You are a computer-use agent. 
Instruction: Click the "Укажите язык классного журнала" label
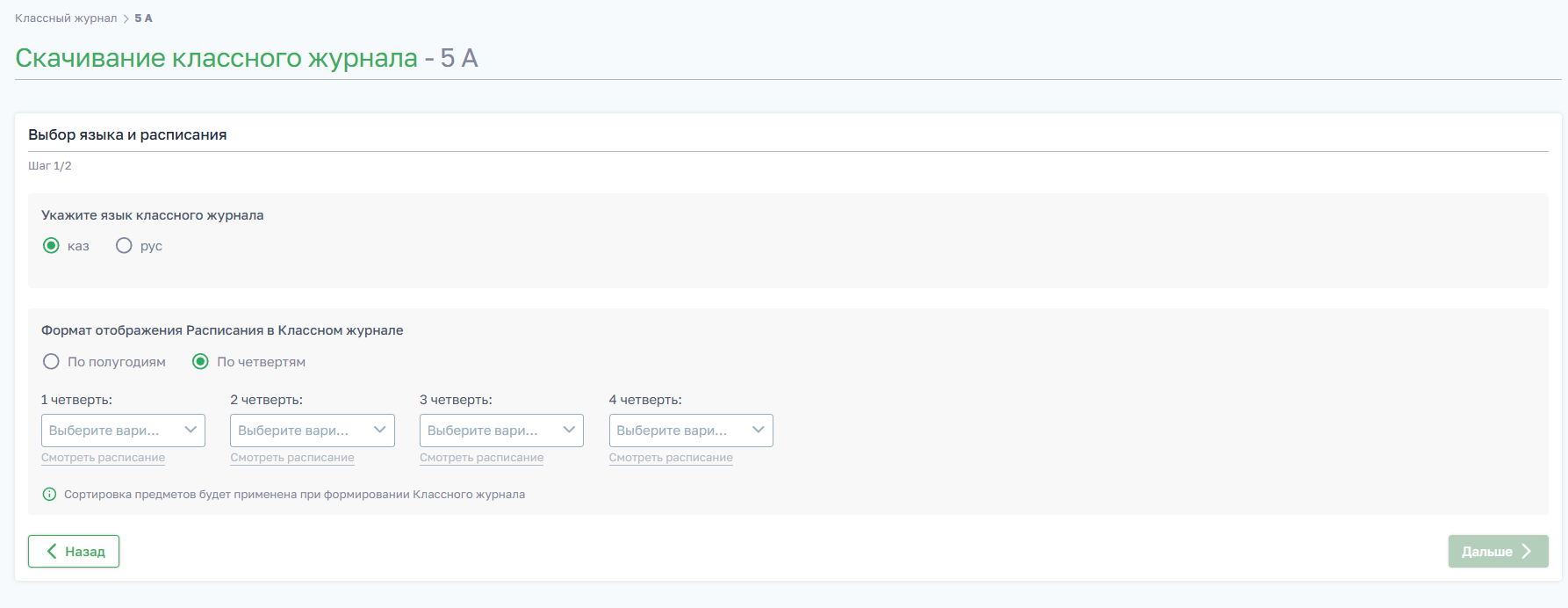pyautogui.click(x=153, y=215)
